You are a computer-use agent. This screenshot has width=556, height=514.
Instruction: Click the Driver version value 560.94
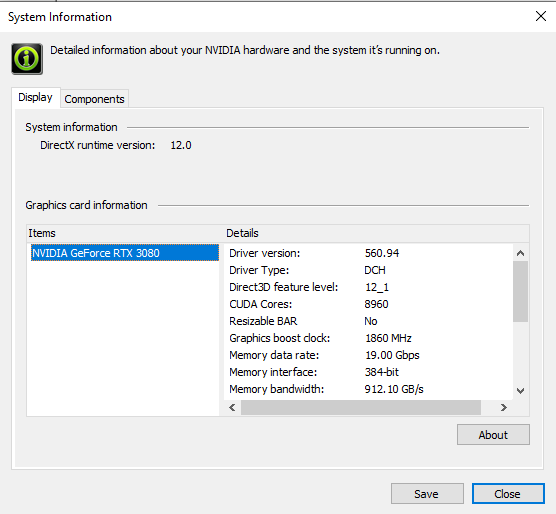382,253
